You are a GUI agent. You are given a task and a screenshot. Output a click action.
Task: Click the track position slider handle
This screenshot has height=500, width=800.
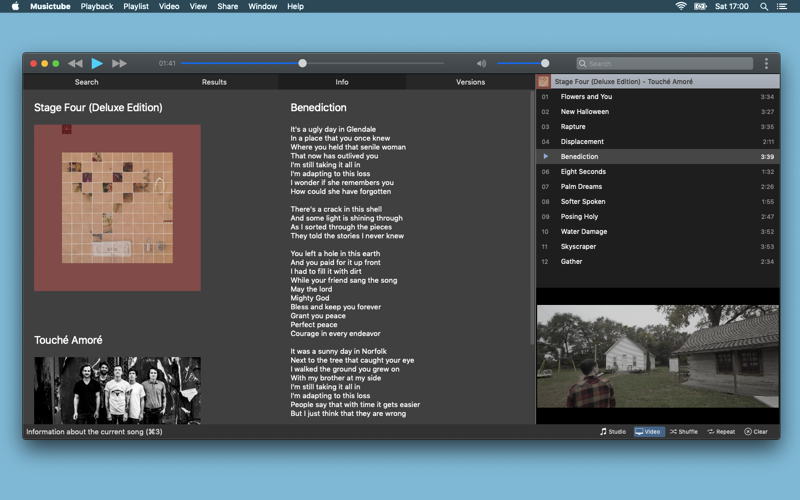click(303, 63)
